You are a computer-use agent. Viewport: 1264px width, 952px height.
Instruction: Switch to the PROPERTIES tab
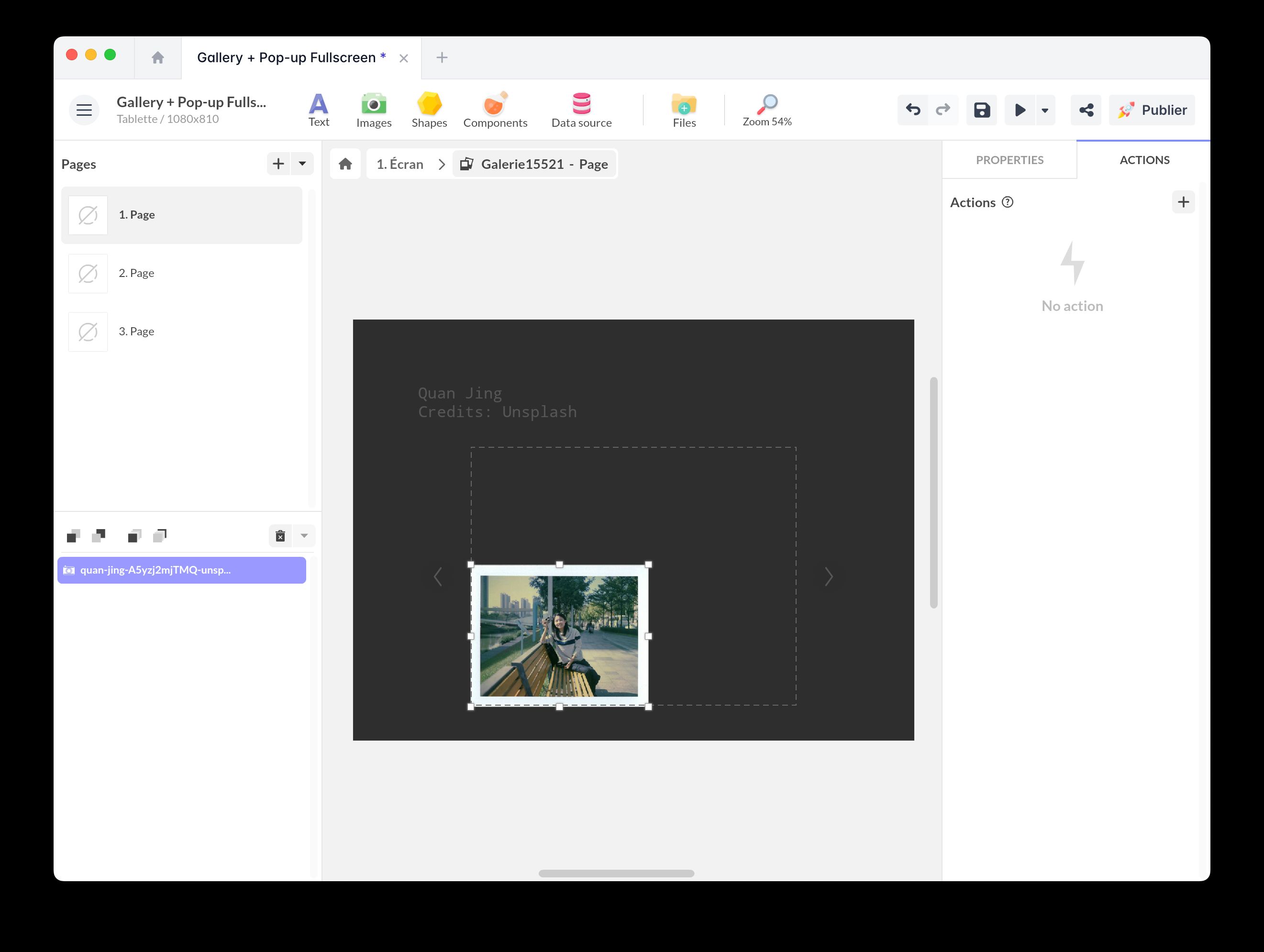point(1009,160)
